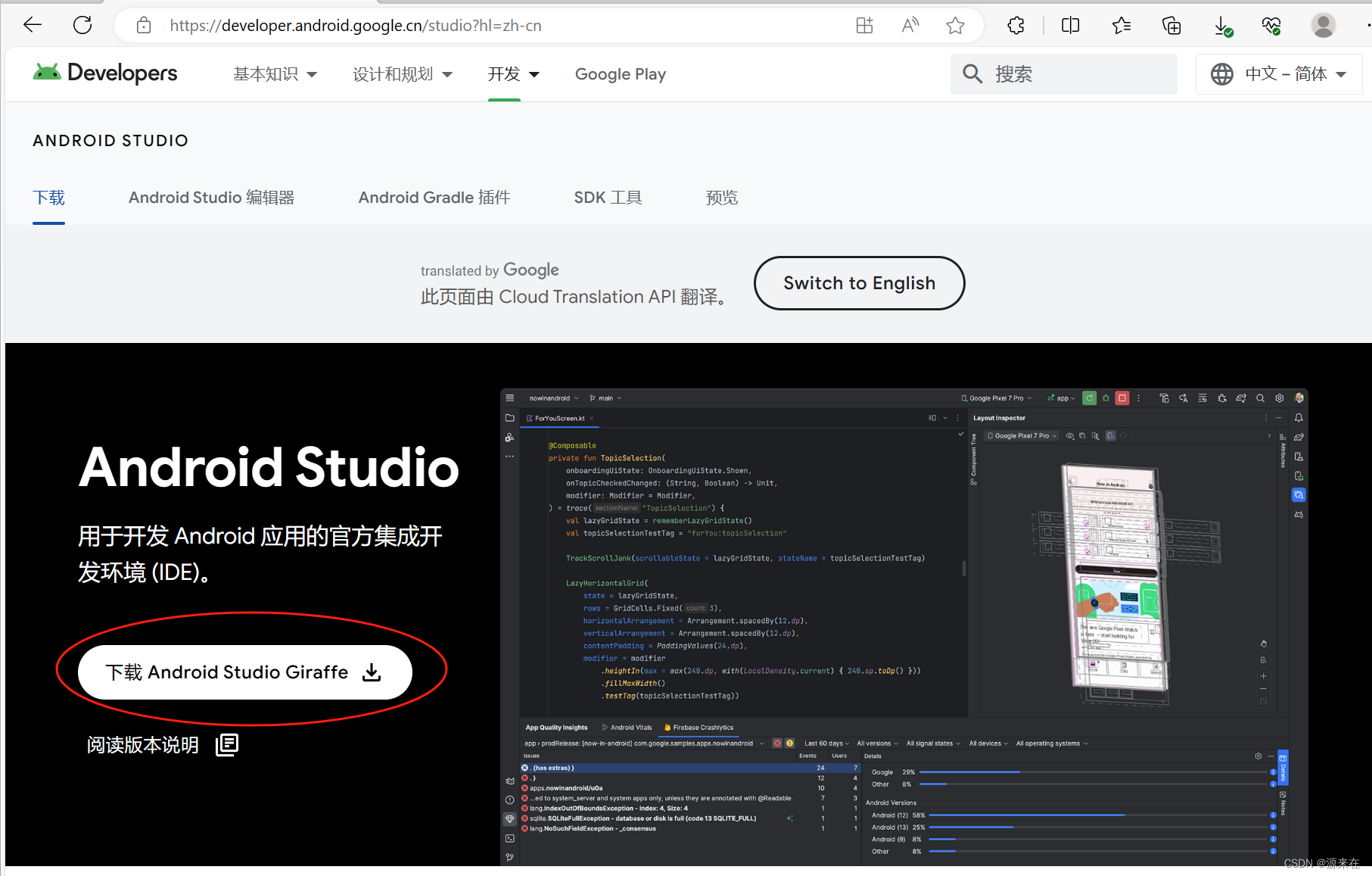Open the user profile avatar
Image resolution: width=1372 pixels, height=876 pixels.
(1323, 26)
